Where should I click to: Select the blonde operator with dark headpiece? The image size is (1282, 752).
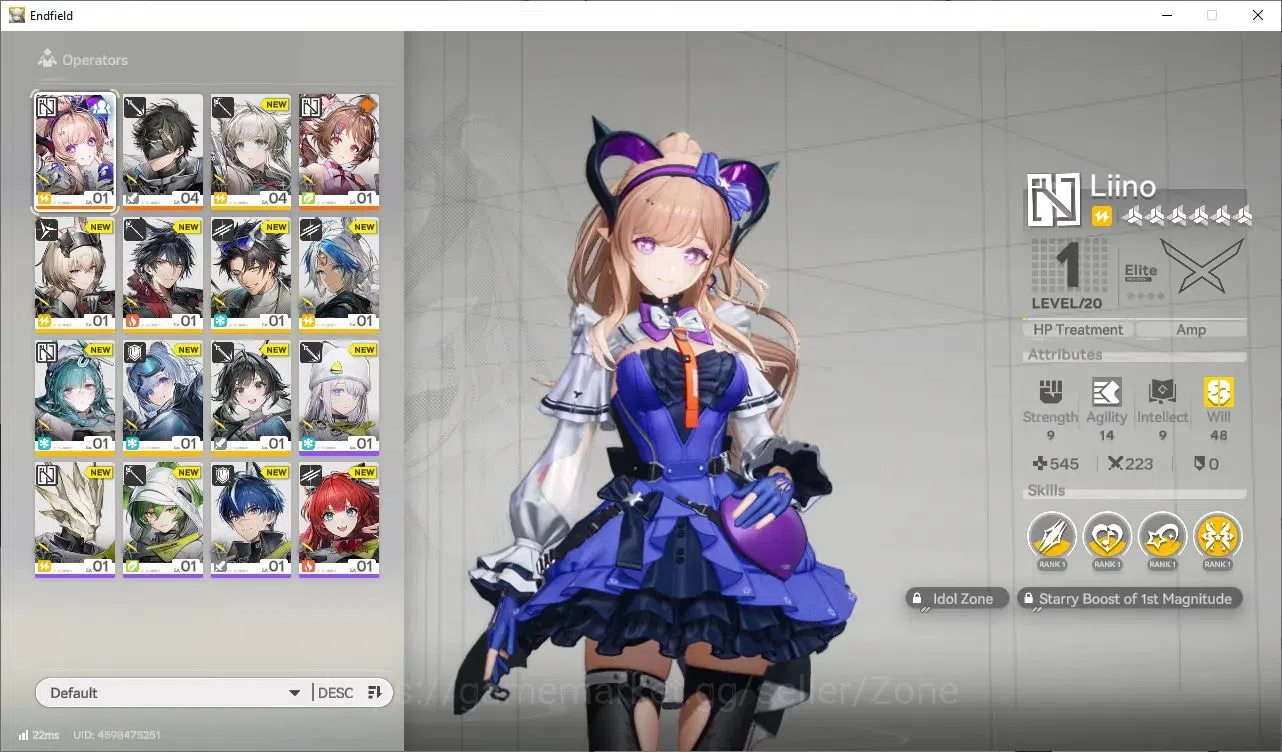coord(75,274)
